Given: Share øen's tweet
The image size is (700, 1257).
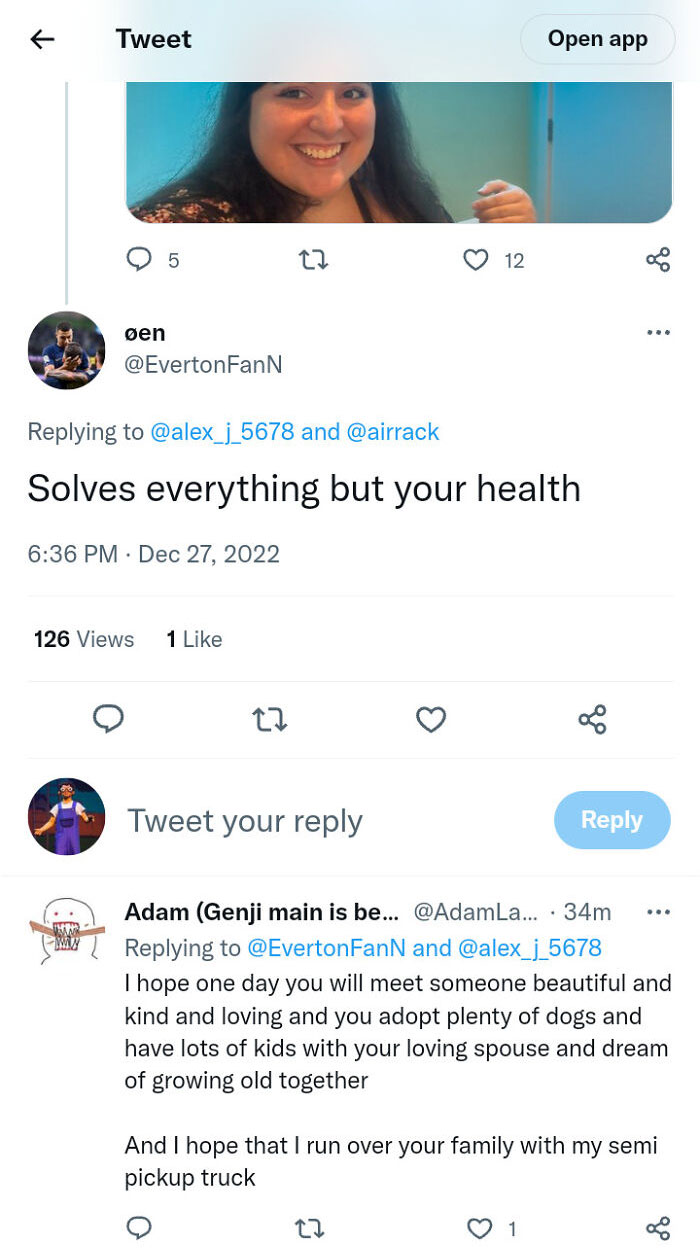Looking at the screenshot, I should [592, 719].
